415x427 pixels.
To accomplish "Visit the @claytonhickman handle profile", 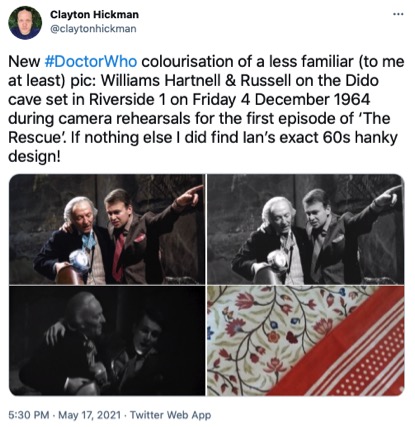I will (93, 29).
